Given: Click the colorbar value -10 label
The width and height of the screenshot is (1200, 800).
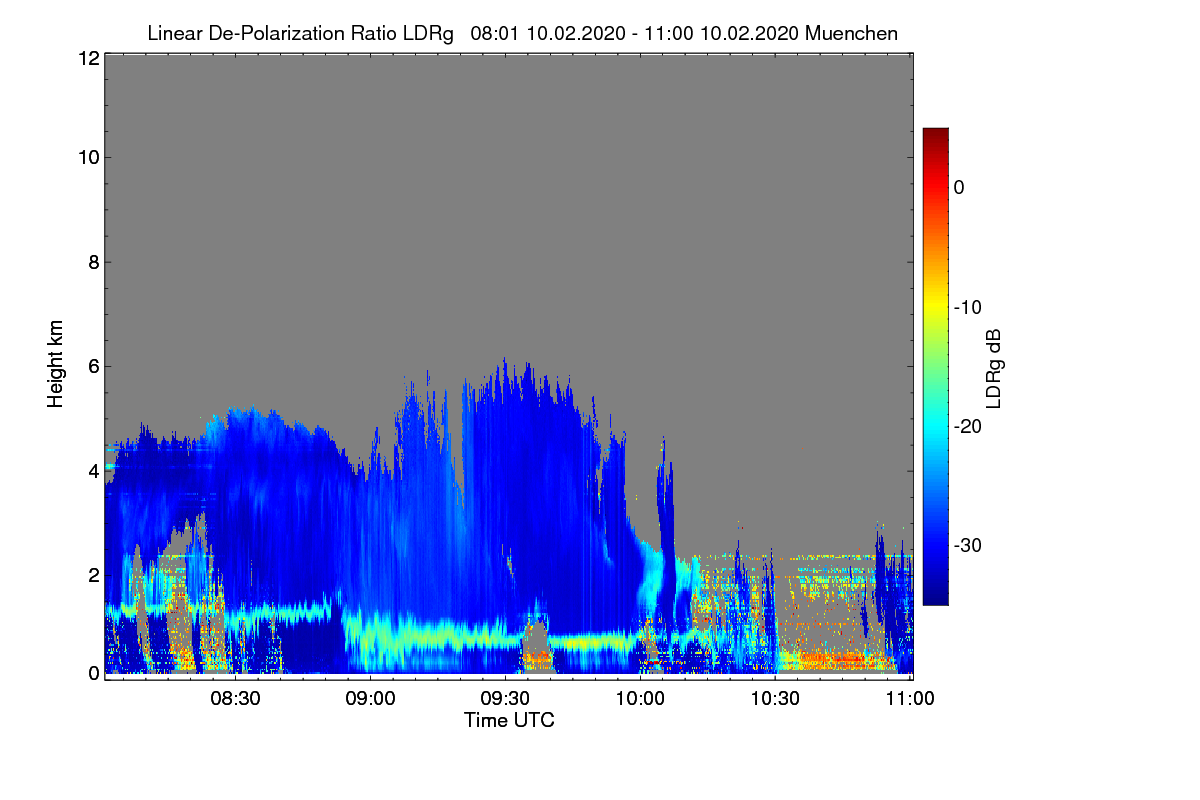Looking at the screenshot, I should (x=967, y=307).
